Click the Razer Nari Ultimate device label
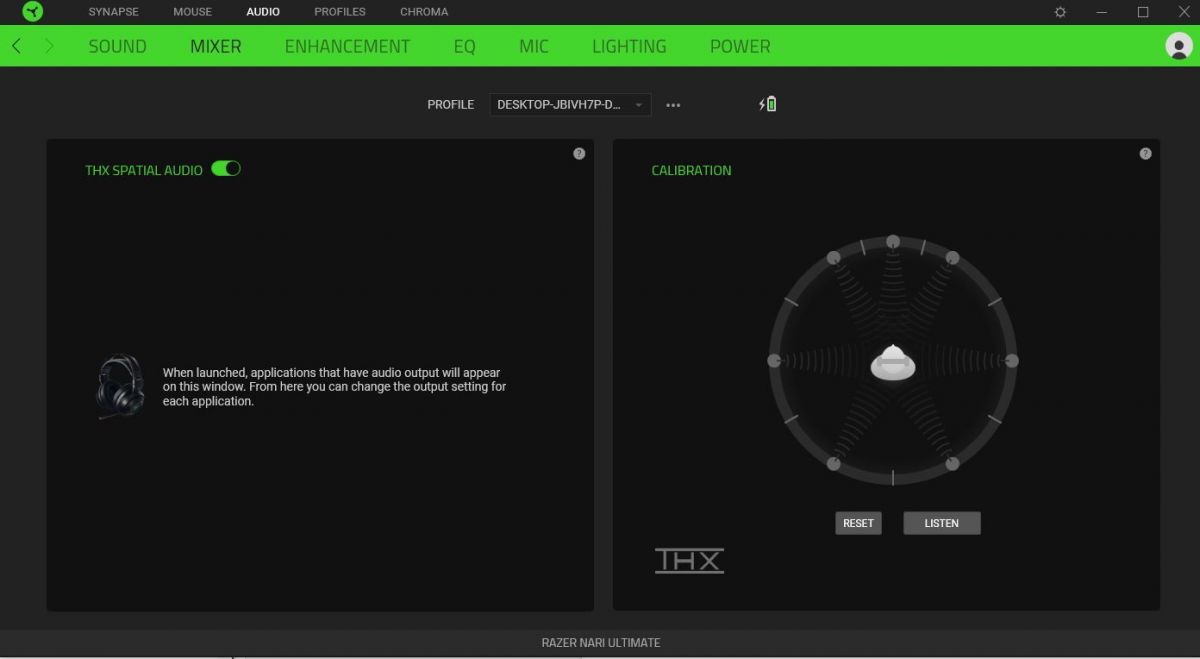 pyautogui.click(x=601, y=643)
